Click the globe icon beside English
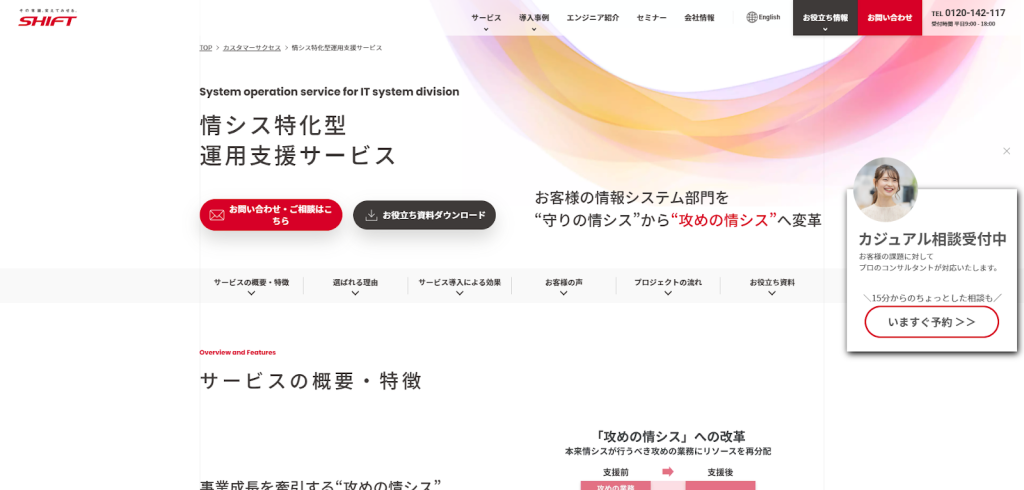 coord(752,17)
